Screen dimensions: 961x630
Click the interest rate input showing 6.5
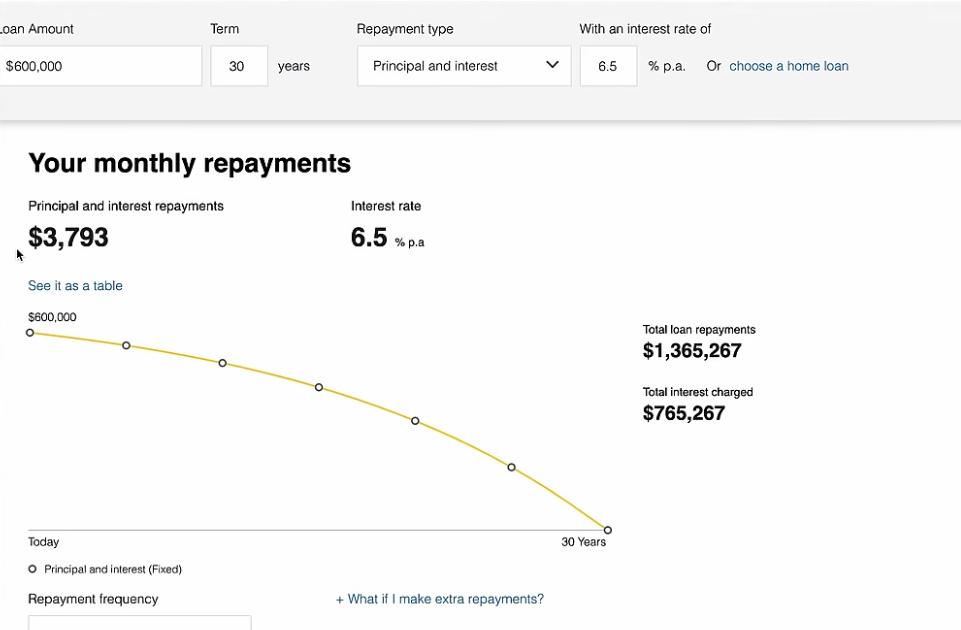point(609,66)
